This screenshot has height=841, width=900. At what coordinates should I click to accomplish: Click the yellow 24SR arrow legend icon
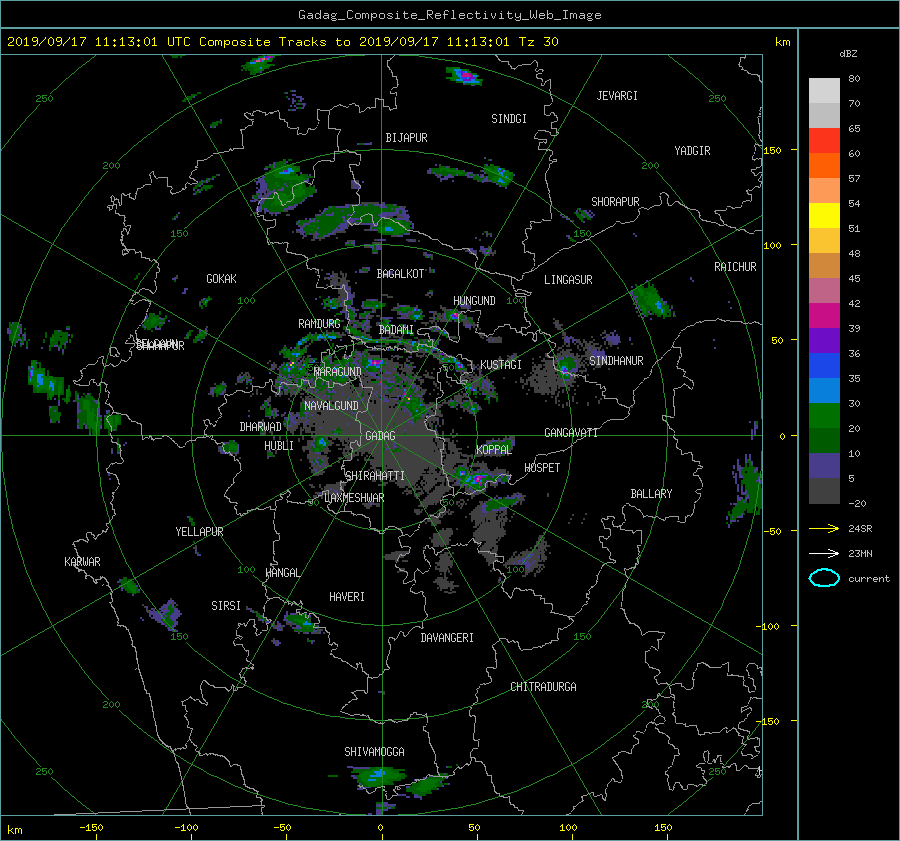click(824, 528)
